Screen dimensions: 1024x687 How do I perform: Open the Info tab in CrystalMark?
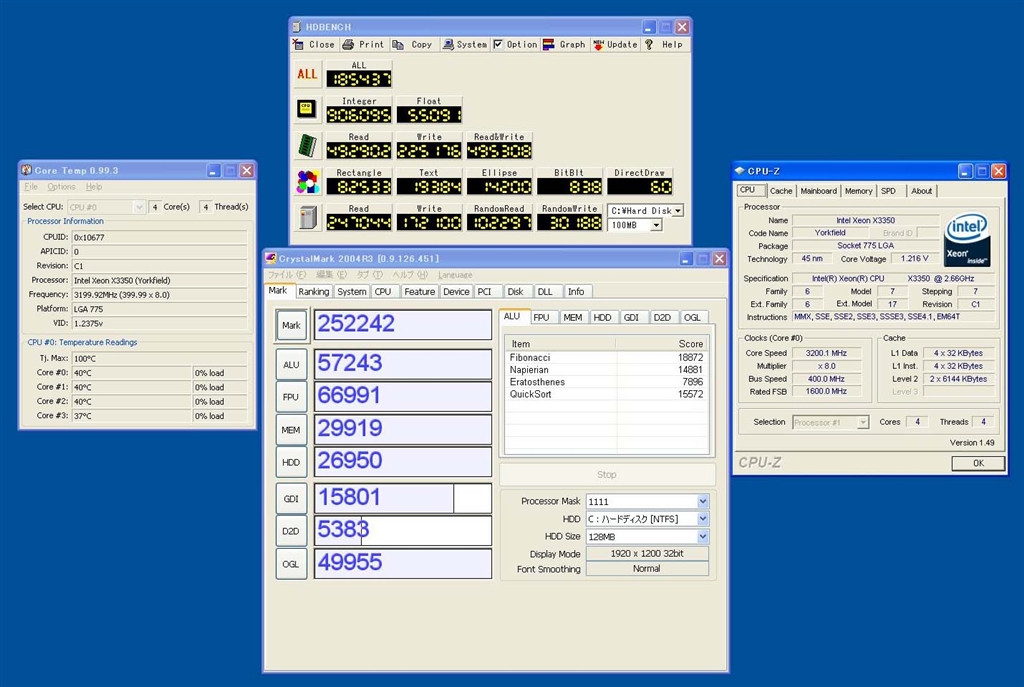(576, 292)
